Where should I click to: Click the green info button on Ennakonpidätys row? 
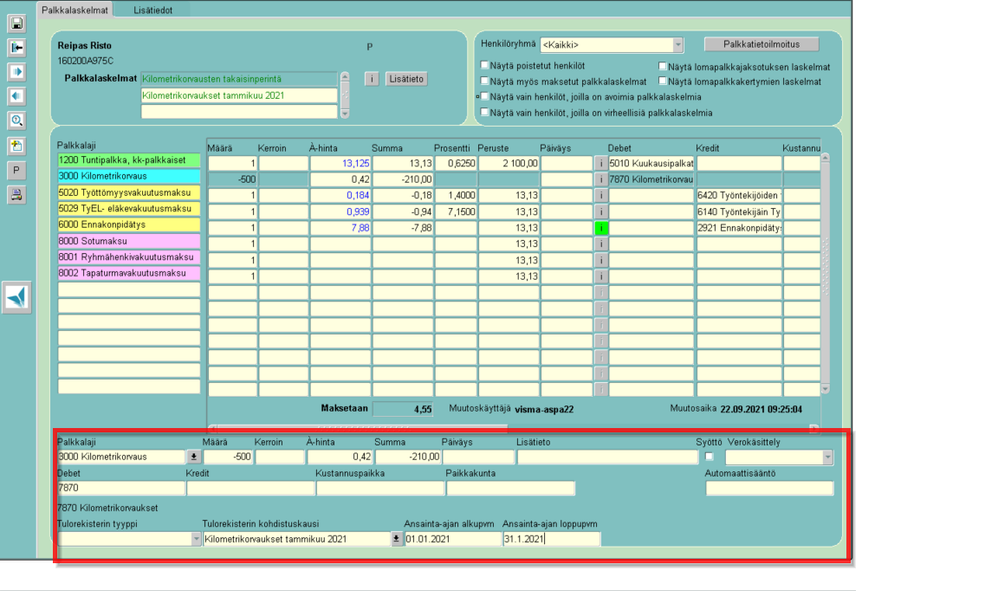[x=601, y=228]
